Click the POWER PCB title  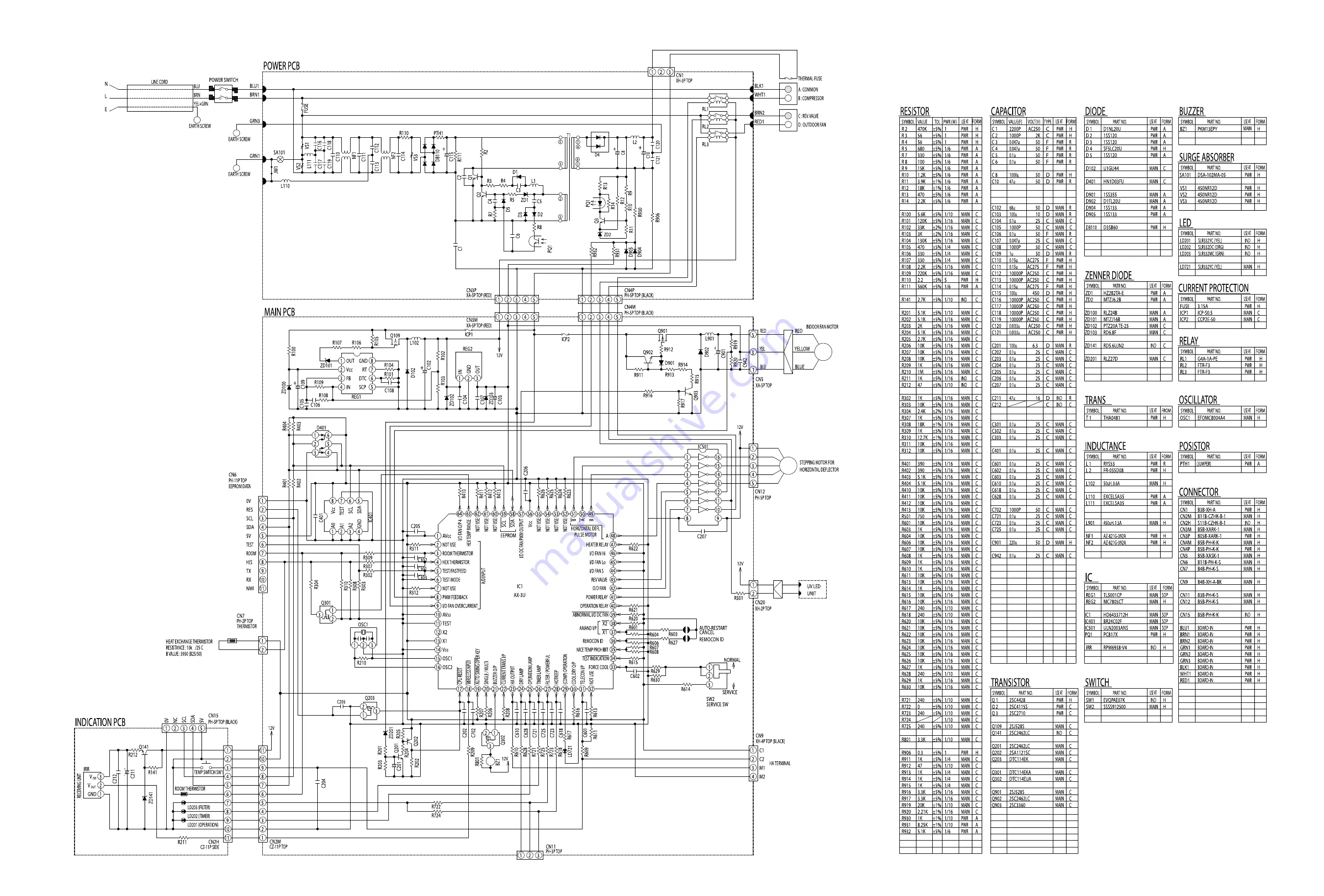click(281, 66)
